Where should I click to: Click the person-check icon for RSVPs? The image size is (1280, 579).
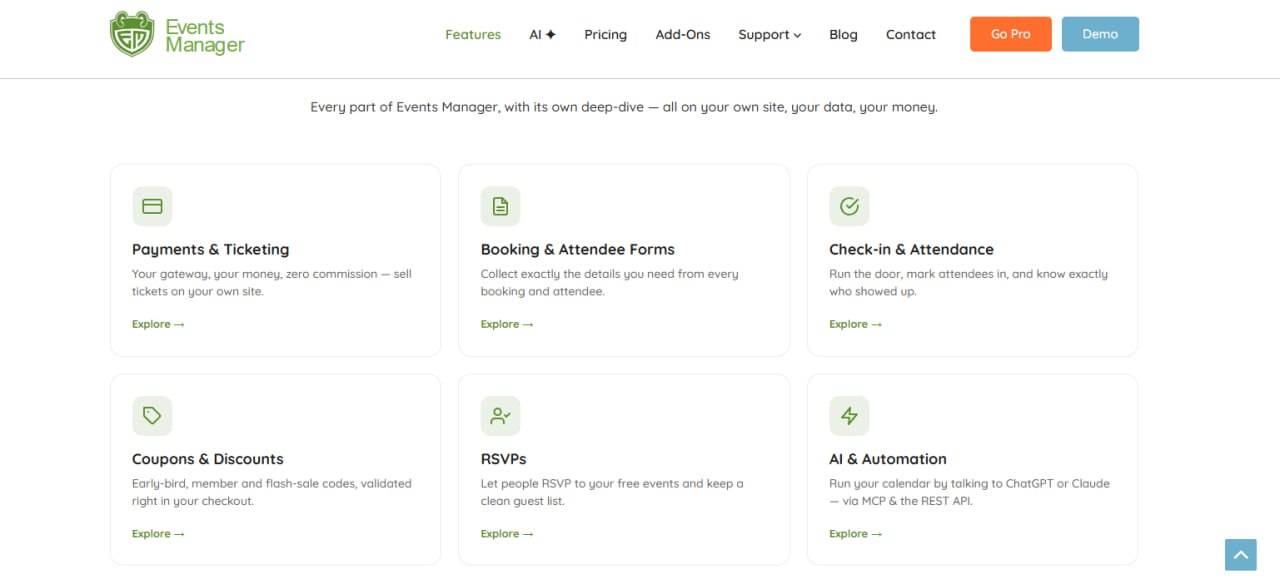click(x=501, y=416)
